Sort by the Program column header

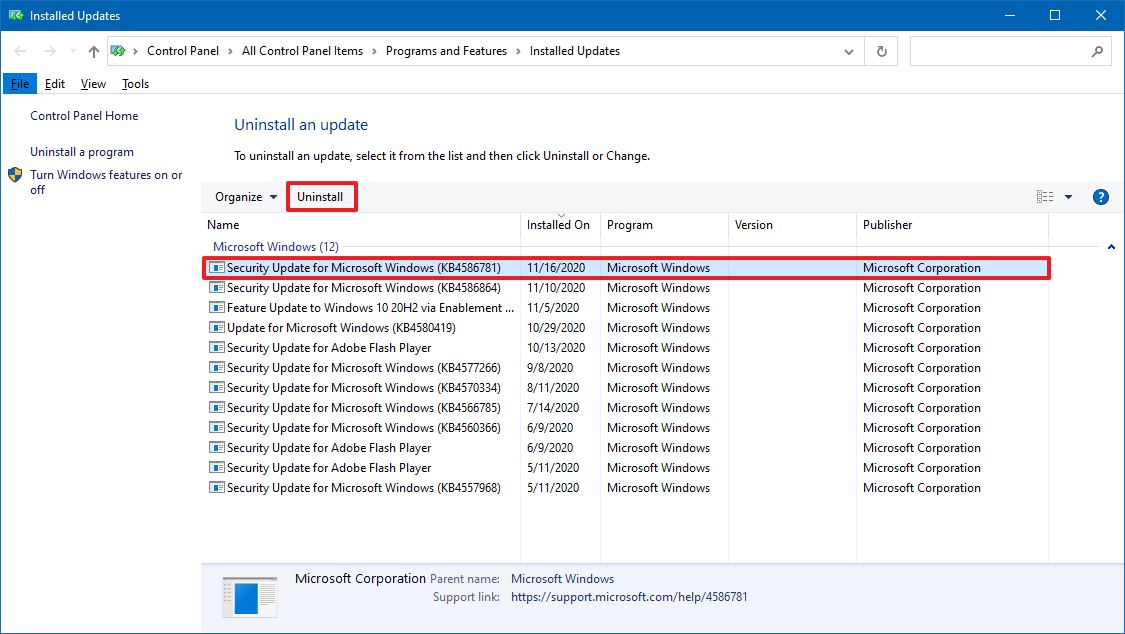[664, 224]
